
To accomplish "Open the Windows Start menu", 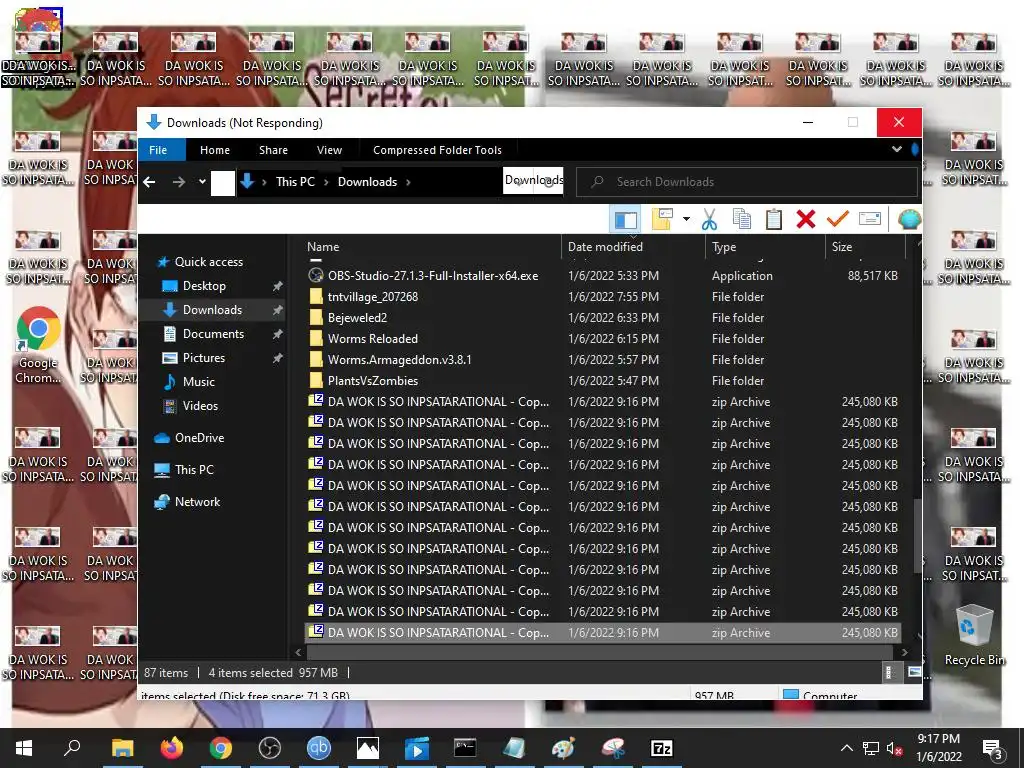I will click(24, 748).
